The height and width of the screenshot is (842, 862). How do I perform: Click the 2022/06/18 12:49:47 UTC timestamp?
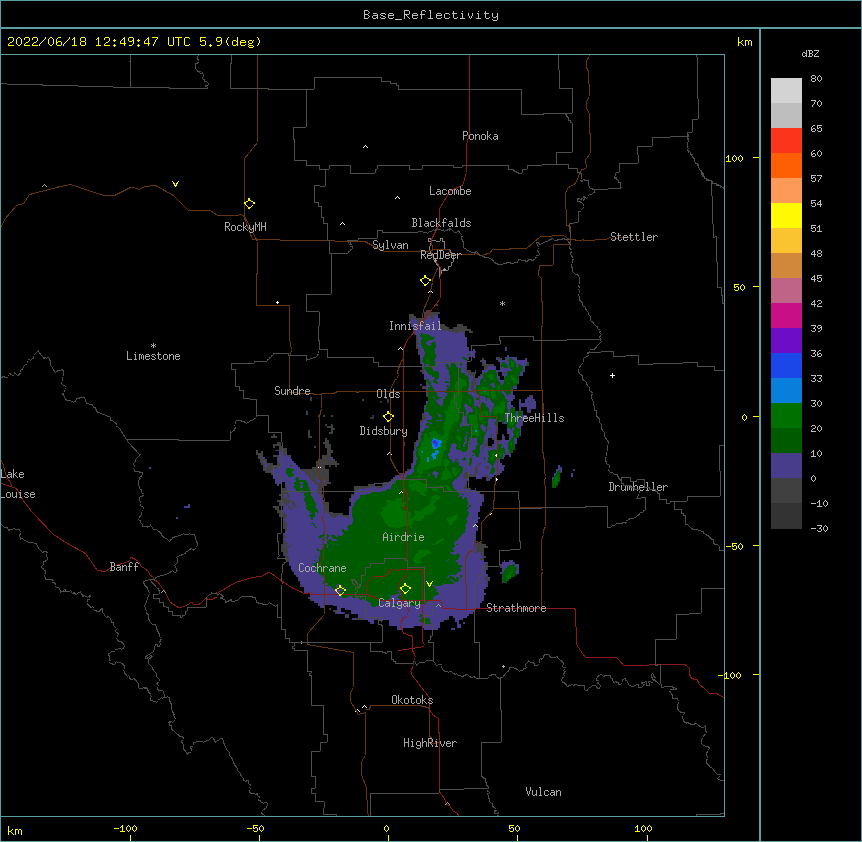tap(98, 42)
